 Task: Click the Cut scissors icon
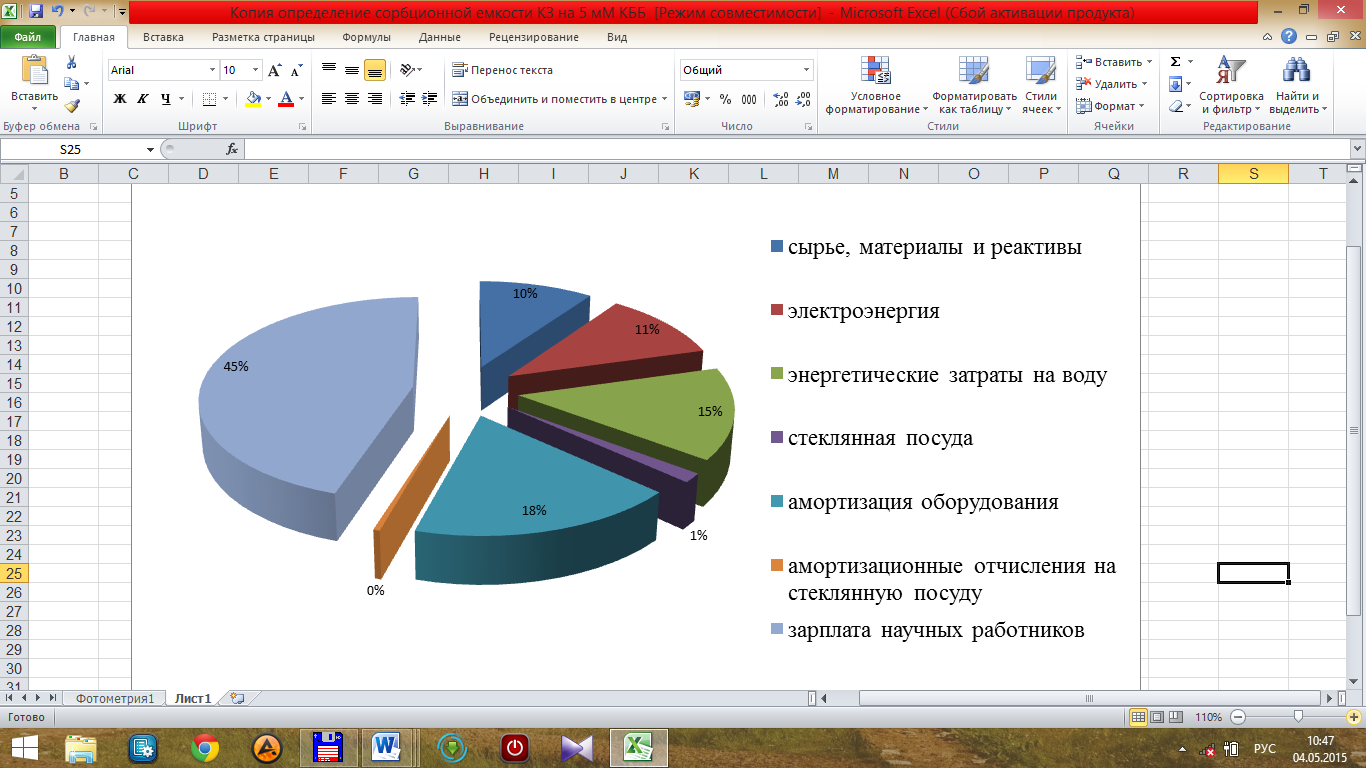point(71,62)
